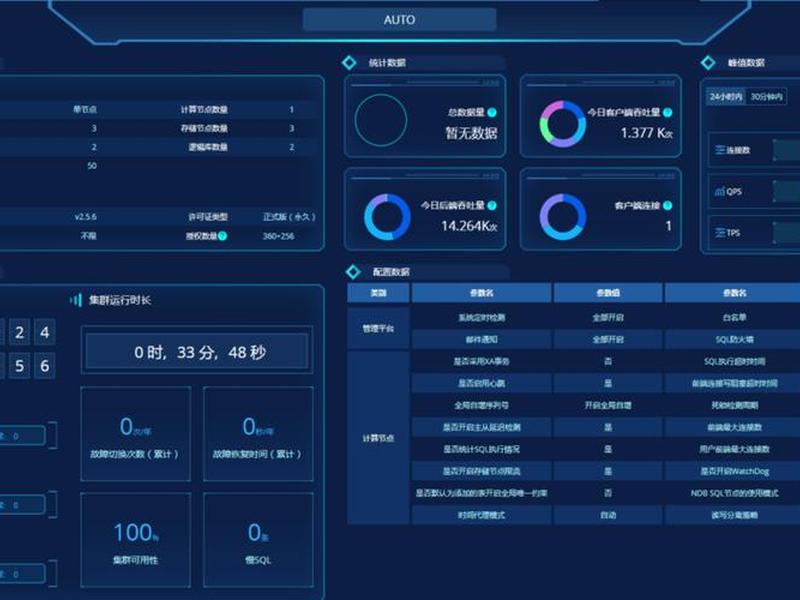Select the 24小时内 tab
800x600 pixels.
(726, 96)
